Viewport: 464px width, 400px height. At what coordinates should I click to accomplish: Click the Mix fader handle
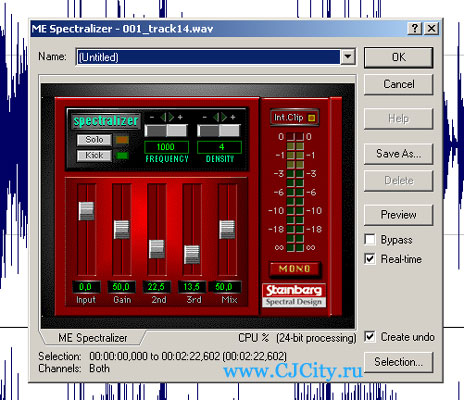(227, 230)
